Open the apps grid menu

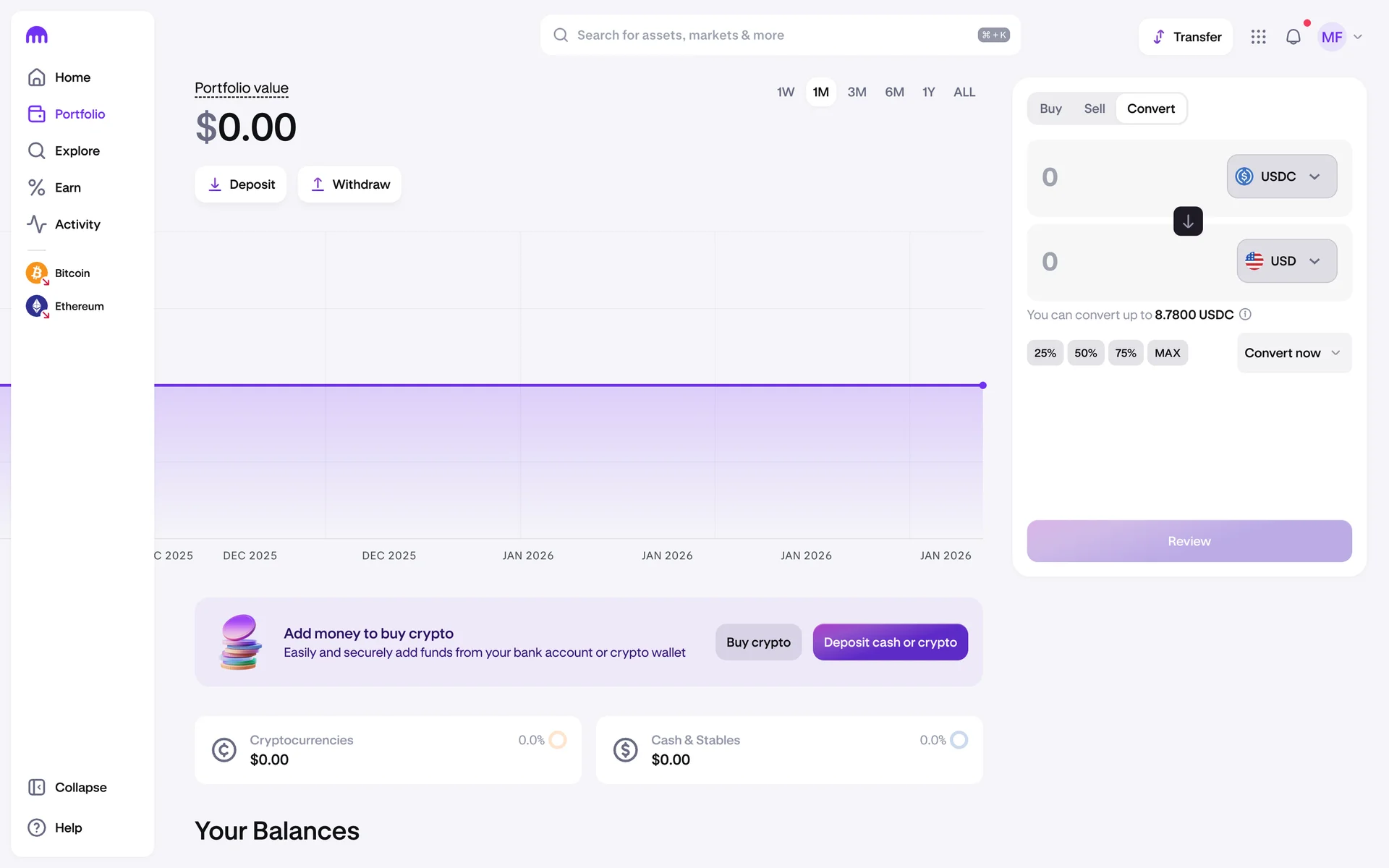1258,37
